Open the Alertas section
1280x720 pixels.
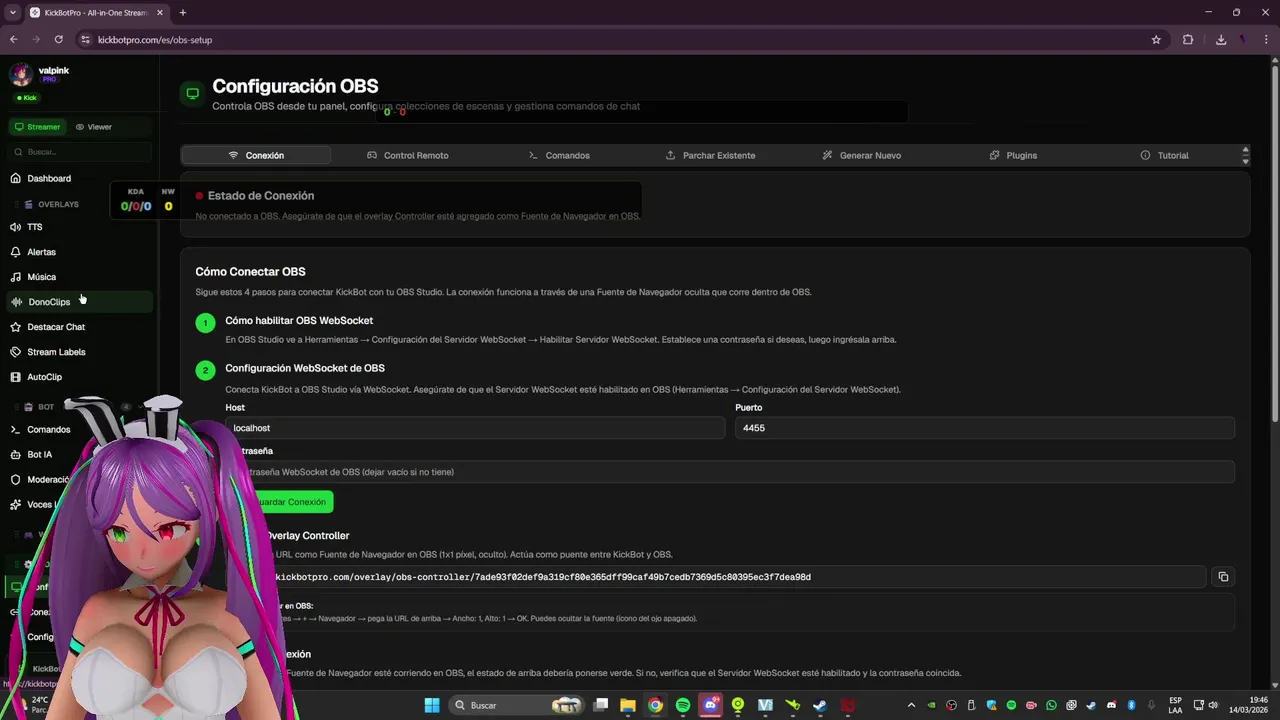click(80, 252)
